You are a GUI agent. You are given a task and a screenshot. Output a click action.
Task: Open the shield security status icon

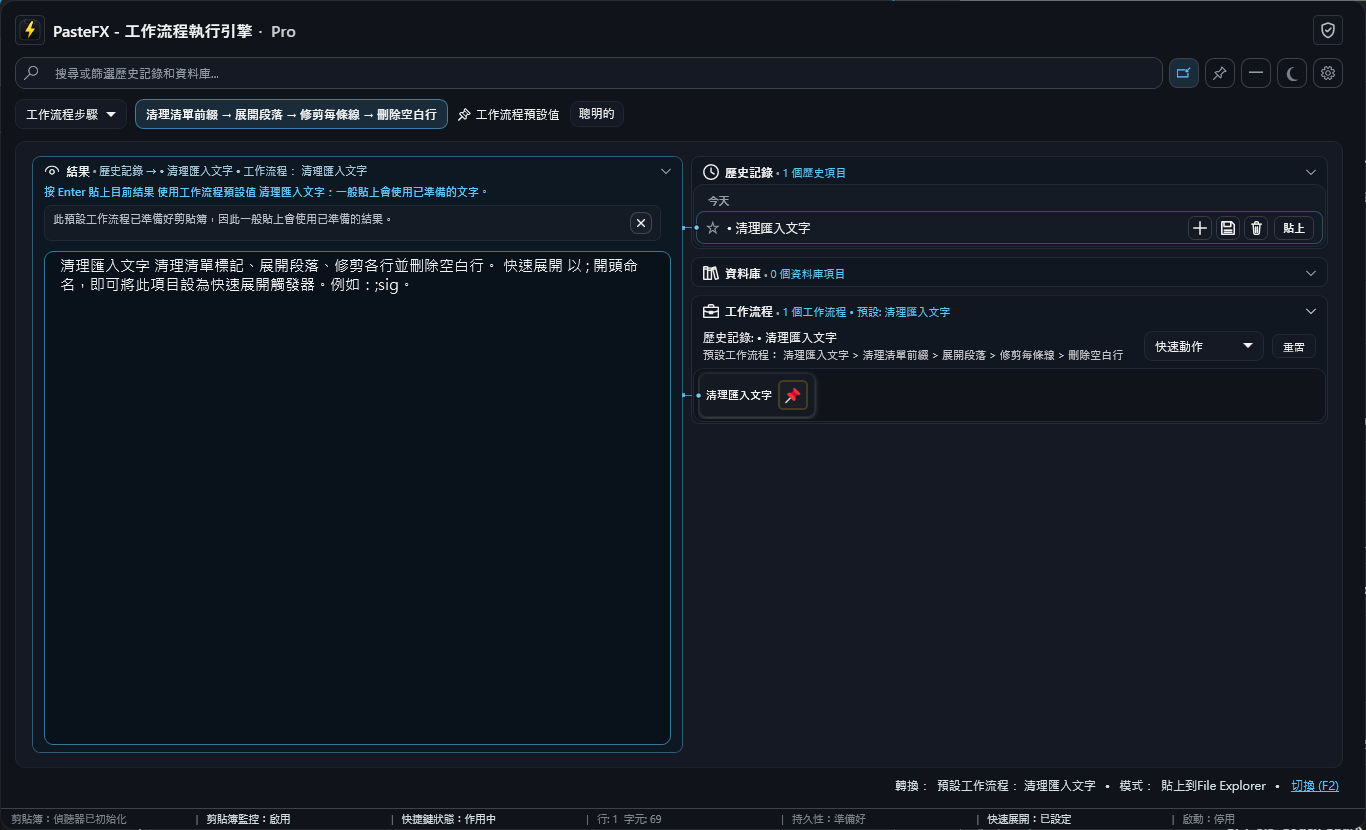1328,30
